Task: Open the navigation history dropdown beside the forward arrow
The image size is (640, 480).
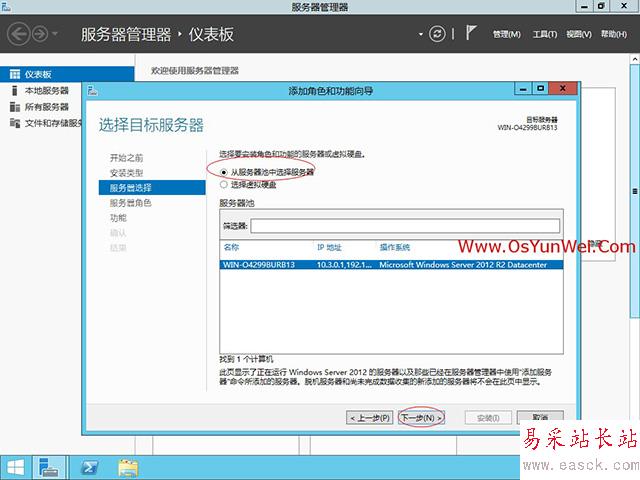Action: click(x=55, y=33)
